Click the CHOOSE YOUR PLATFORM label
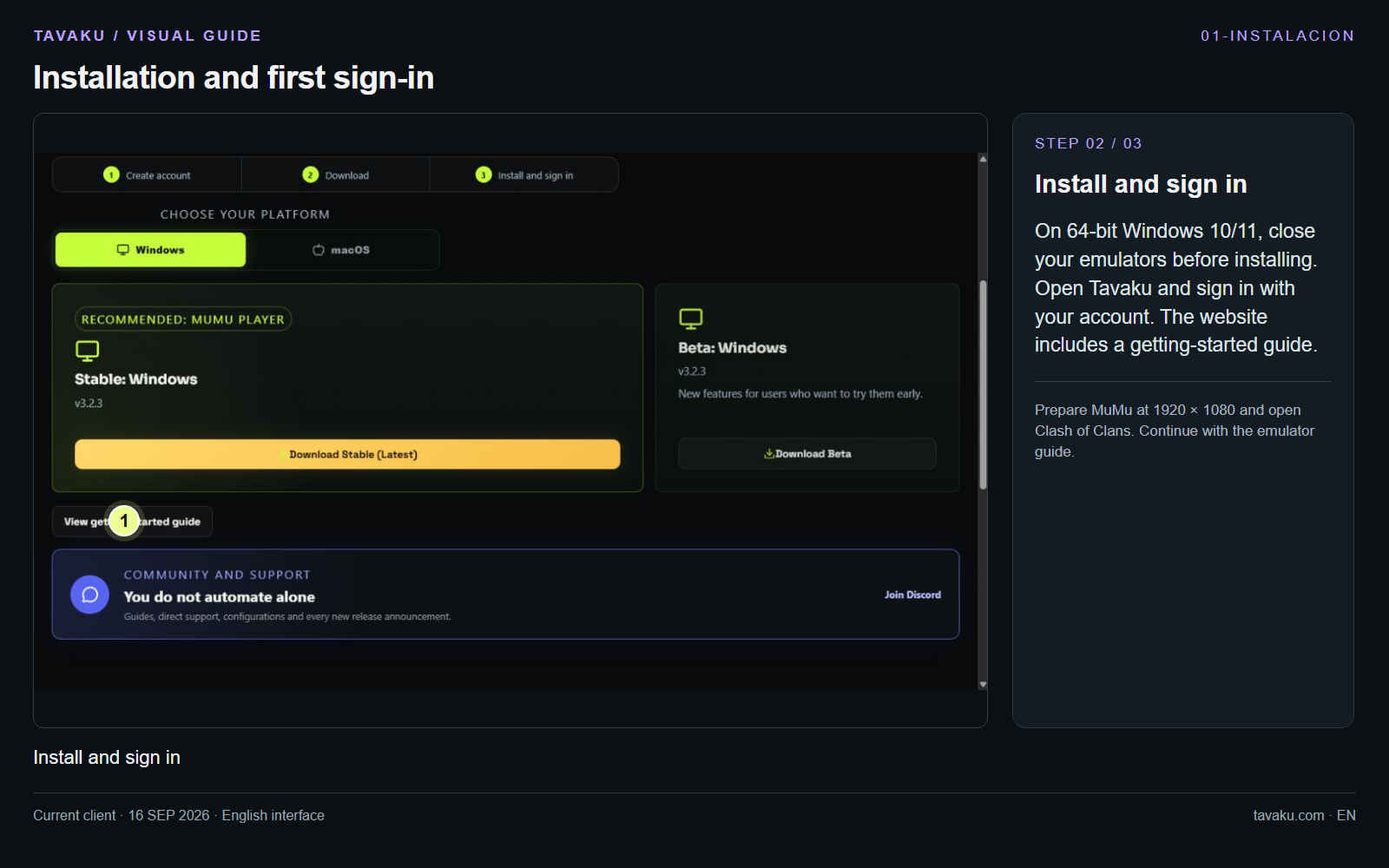 point(245,214)
